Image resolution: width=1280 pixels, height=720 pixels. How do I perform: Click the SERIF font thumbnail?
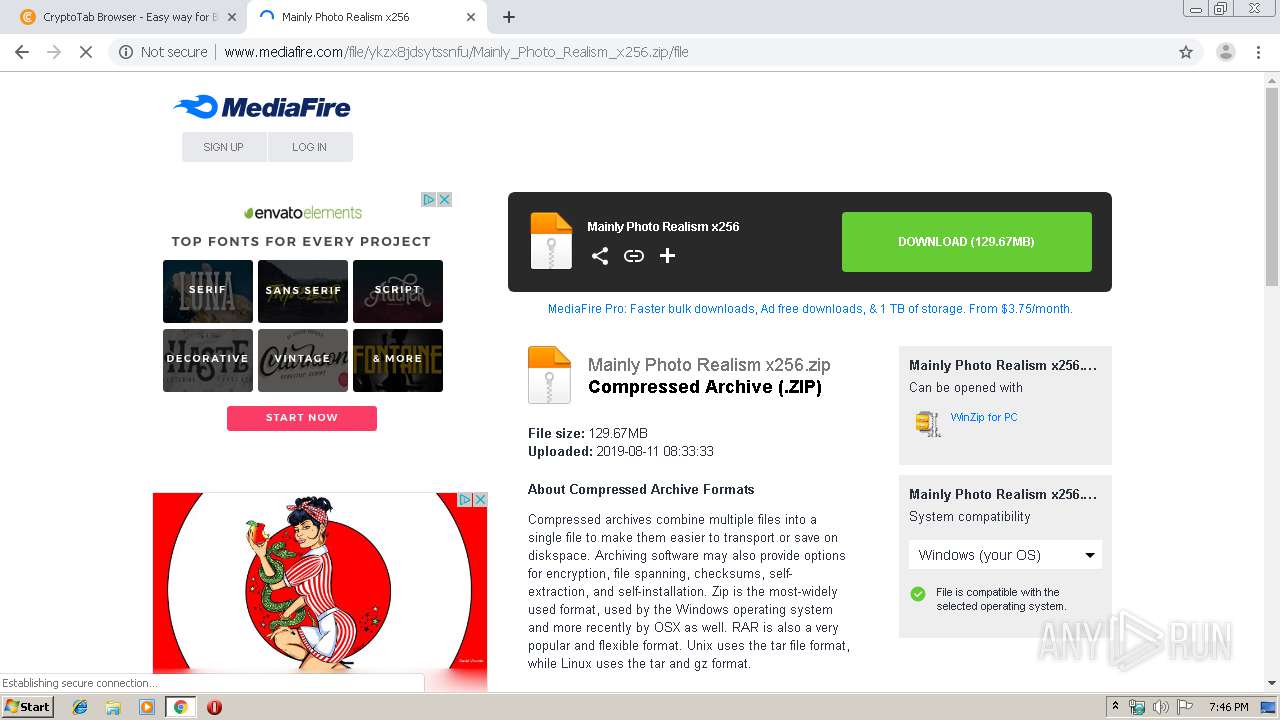point(208,291)
